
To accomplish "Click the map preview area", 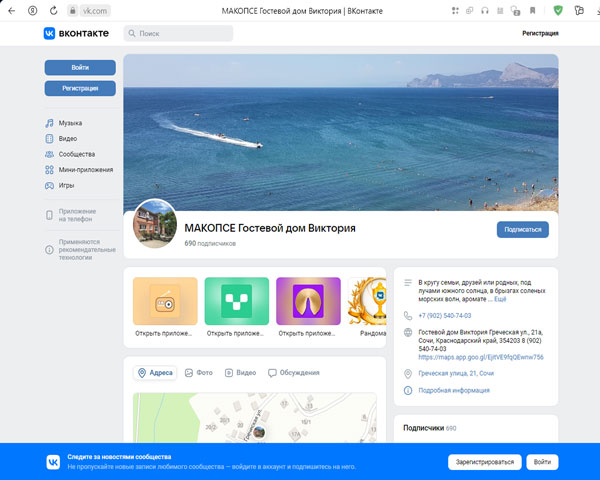I will (255, 418).
